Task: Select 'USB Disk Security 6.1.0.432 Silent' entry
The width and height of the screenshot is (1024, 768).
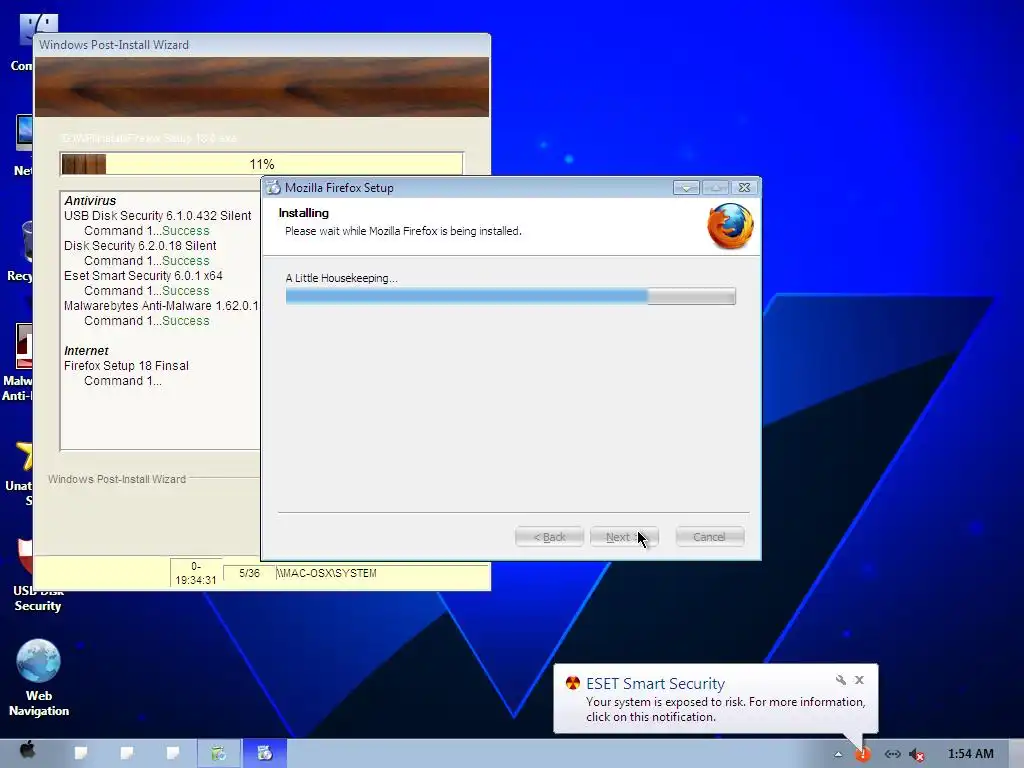Action: (157, 216)
